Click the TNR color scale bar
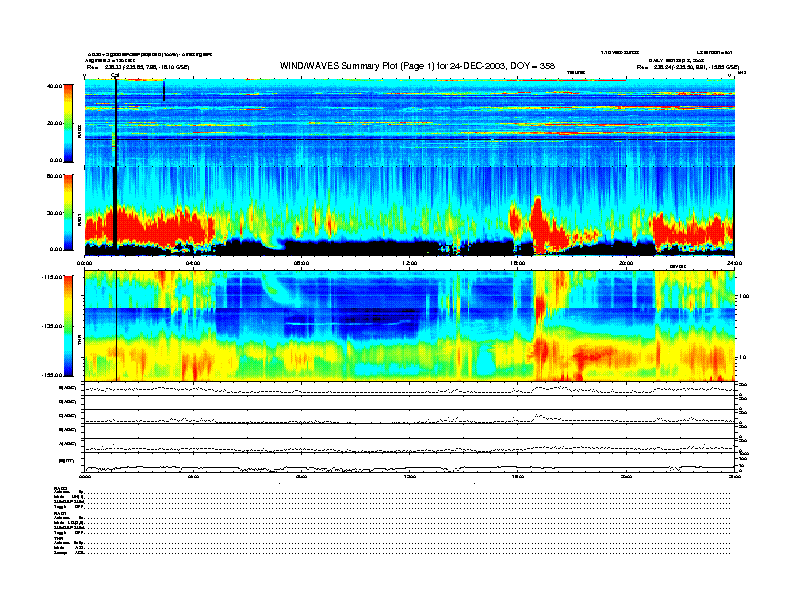Screen dimensions: 792x612 pyautogui.click(x=68, y=326)
